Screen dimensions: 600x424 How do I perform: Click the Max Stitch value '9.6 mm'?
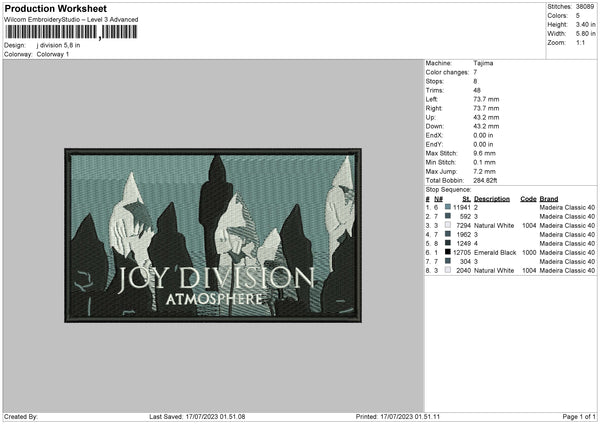pyautogui.click(x=484, y=153)
